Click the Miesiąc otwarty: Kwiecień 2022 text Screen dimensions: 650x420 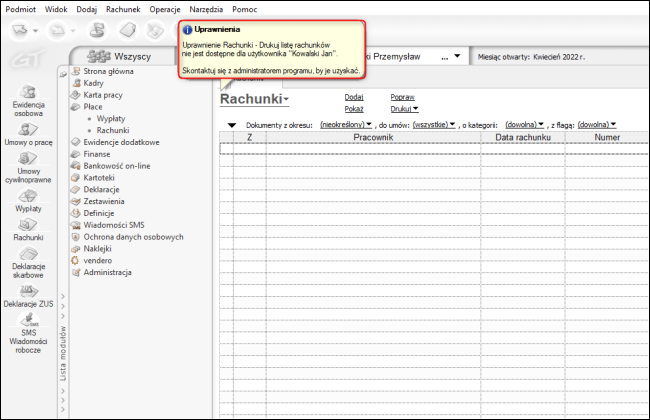pos(531,57)
